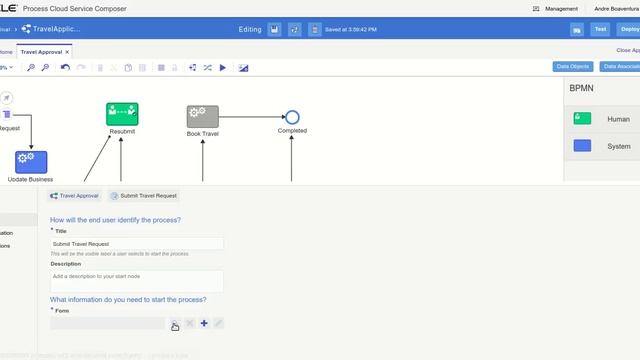Click the second icon beside Save in header

click(294, 29)
